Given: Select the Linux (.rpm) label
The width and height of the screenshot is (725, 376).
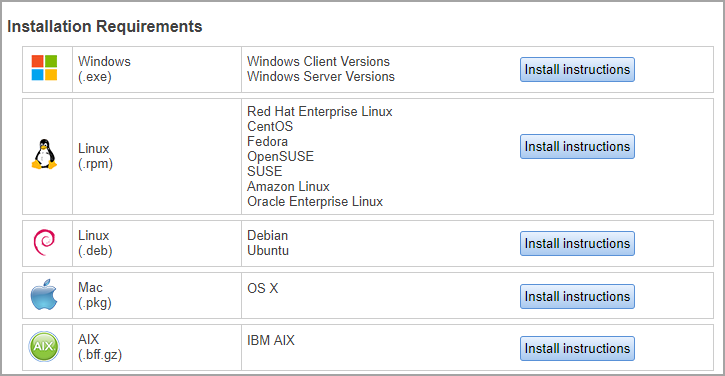Looking at the screenshot, I should click(95, 156).
